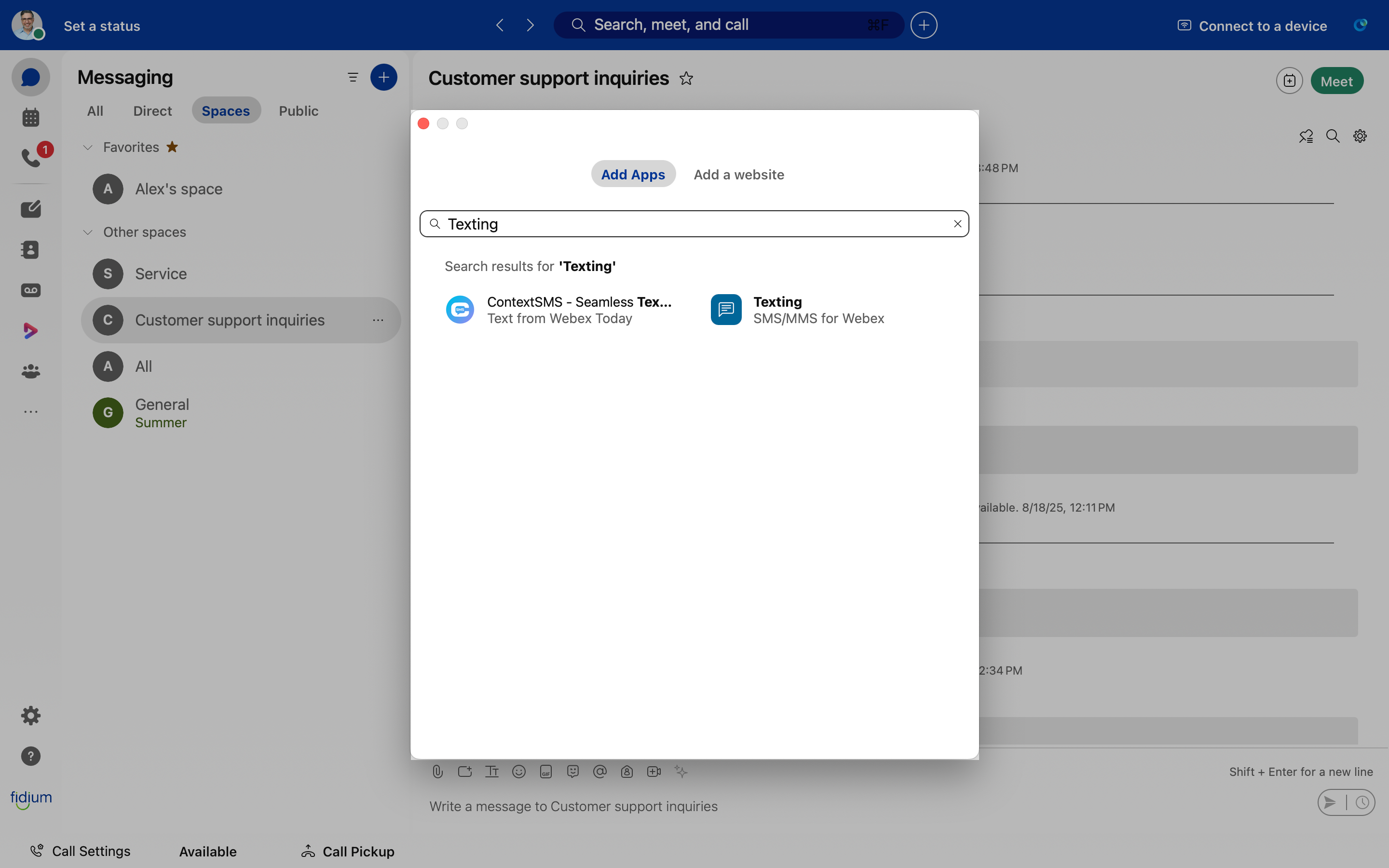Open the Calling icon with badge
The height and width of the screenshot is (868, 1389).
click(31, 157)
